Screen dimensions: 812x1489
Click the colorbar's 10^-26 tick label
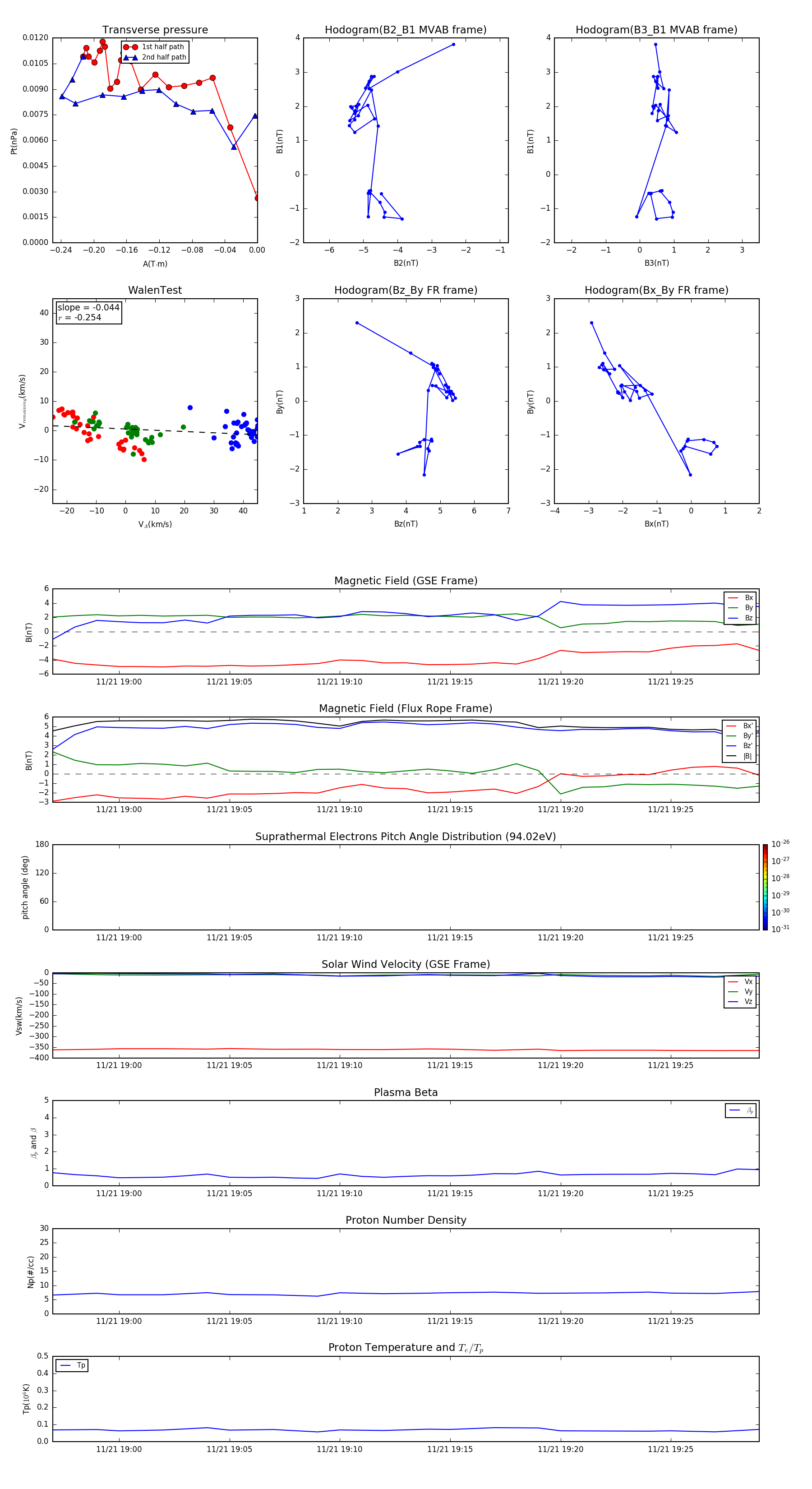tap(780, 844)
